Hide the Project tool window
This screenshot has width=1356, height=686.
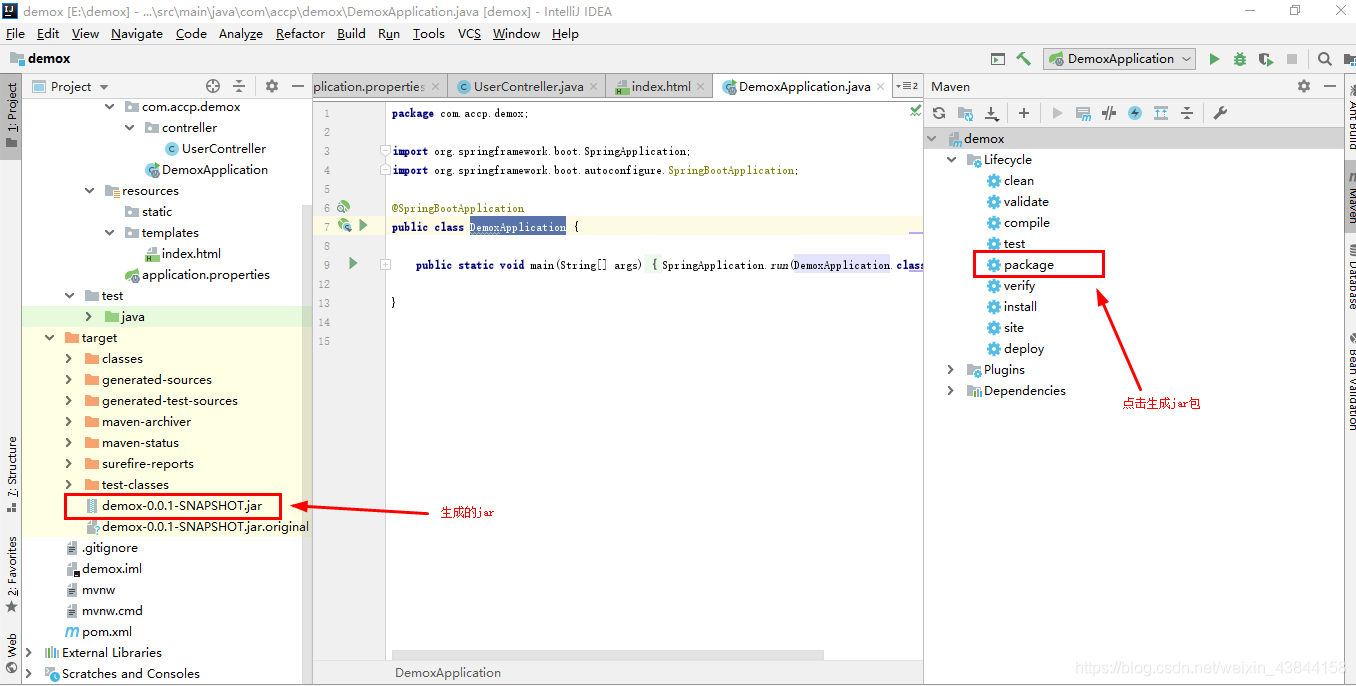pyautogui.click(x=297, y=86)
